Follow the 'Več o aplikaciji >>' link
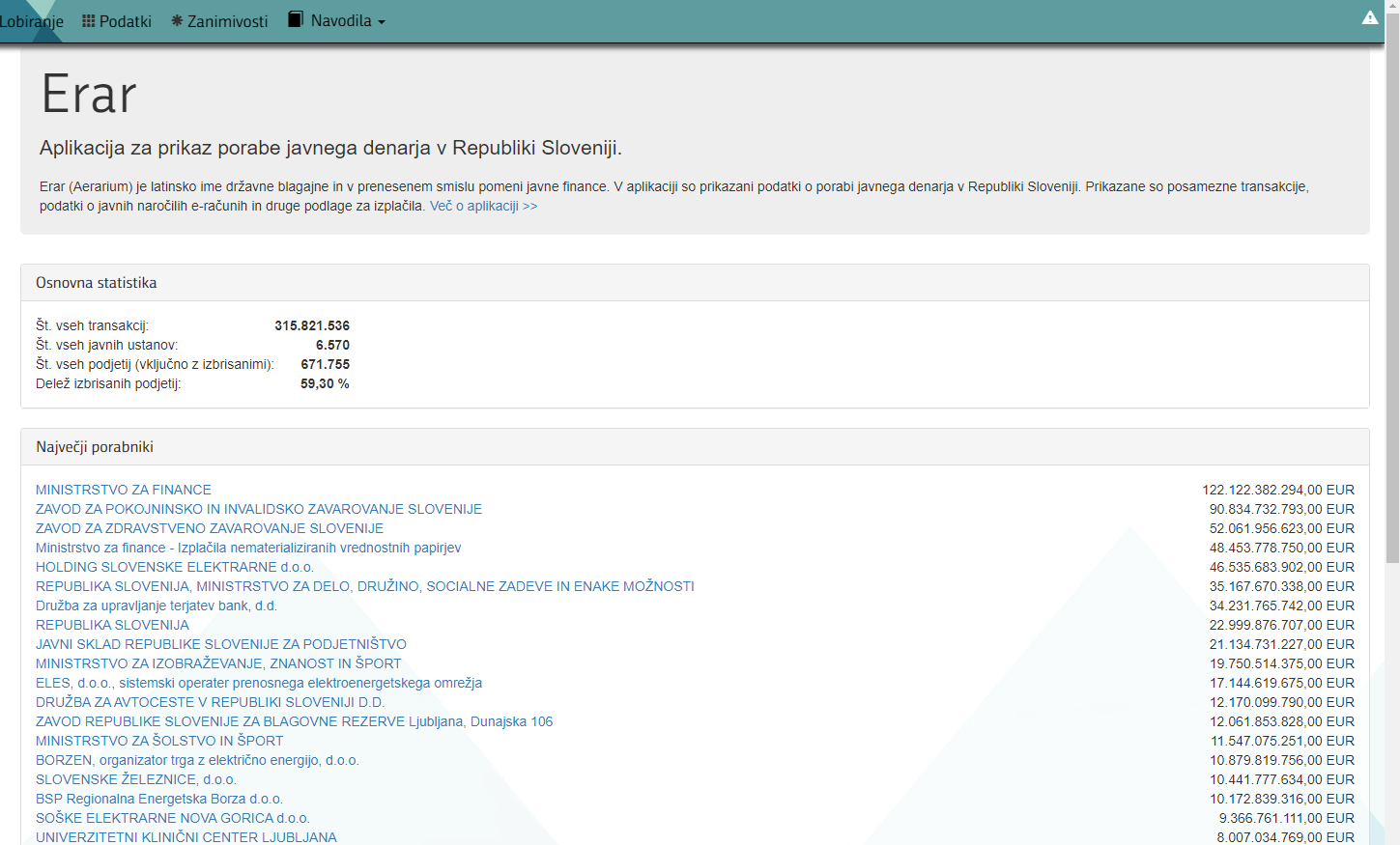Image resolution: width=1400 pixels, height=845 pixels. (x=483, y=206)
